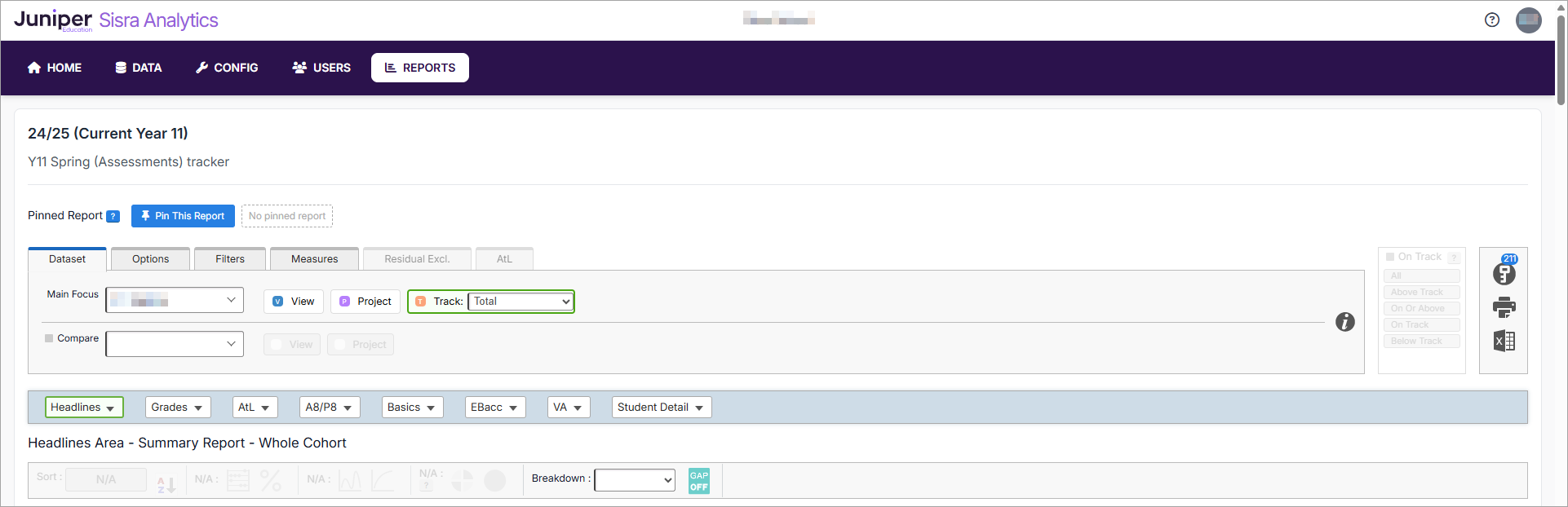
Task: Expand the Track Total dropdown
Action: pos(520,302)
